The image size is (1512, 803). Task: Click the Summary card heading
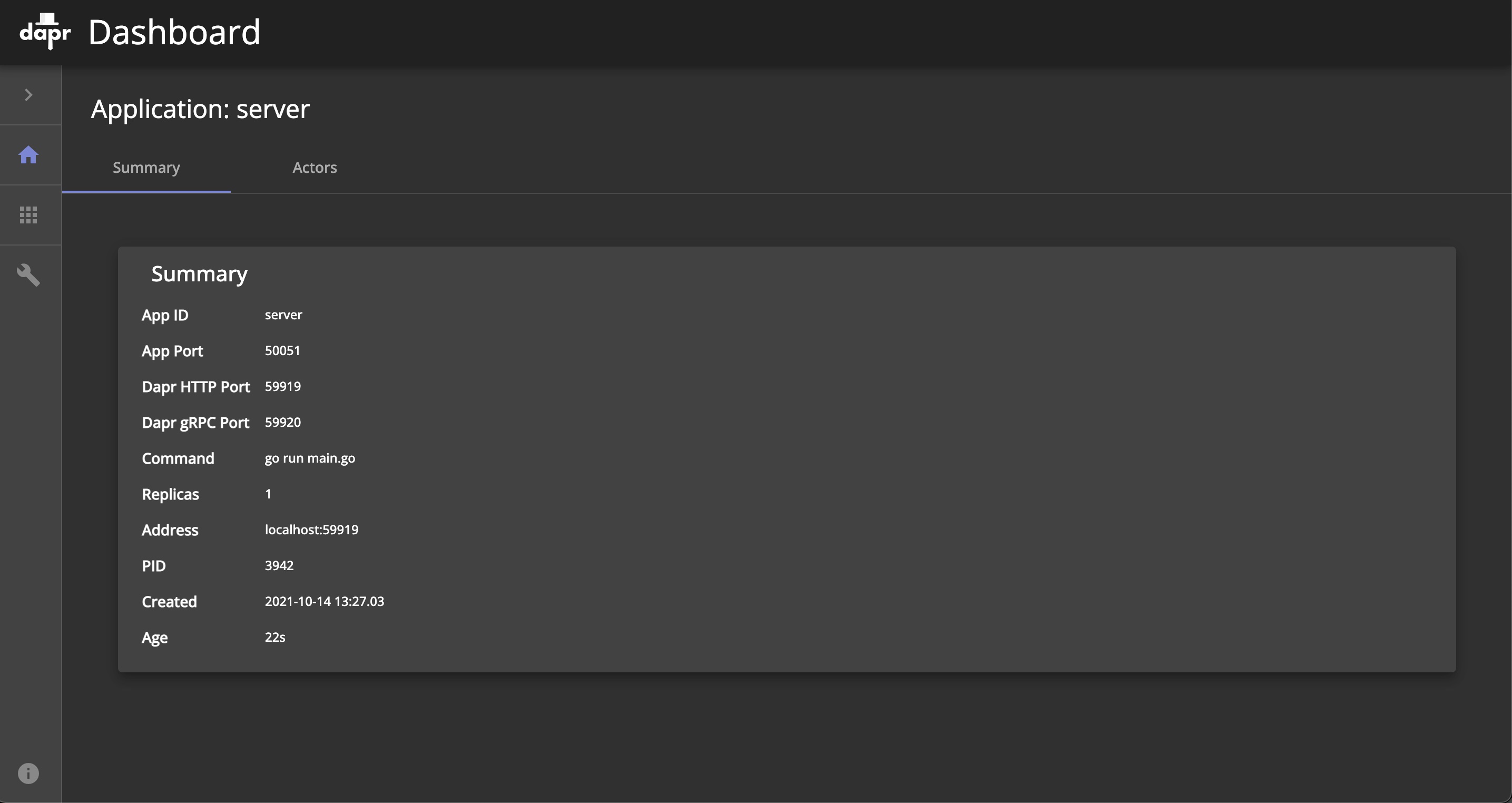tap(200, 274)
